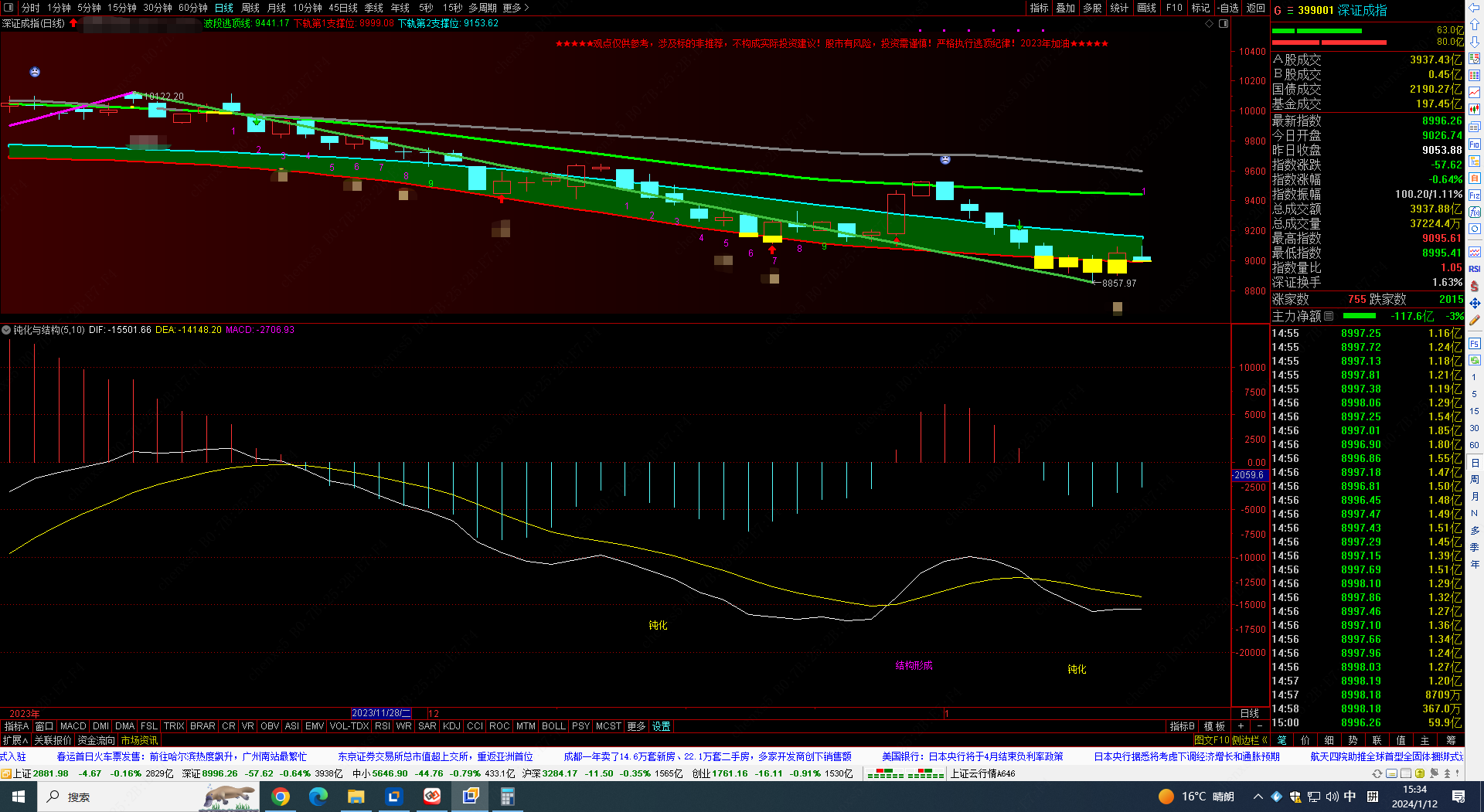This screenshot has width=1484, height=812.
Task: Select MACD indicator tab
Action: pos(73,726)
